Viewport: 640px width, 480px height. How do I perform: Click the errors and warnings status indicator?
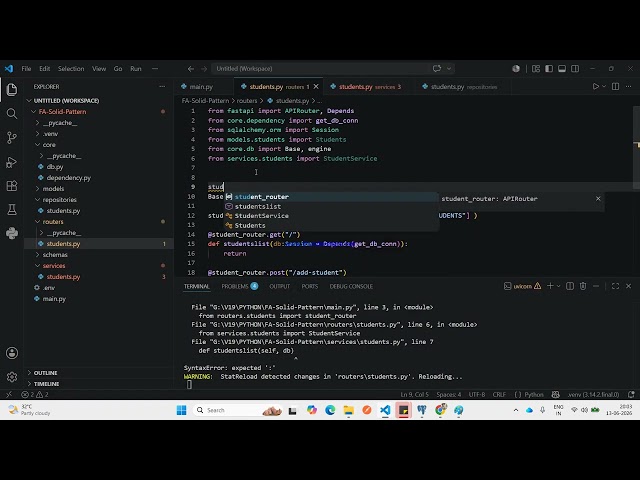(x=35, y=394)
